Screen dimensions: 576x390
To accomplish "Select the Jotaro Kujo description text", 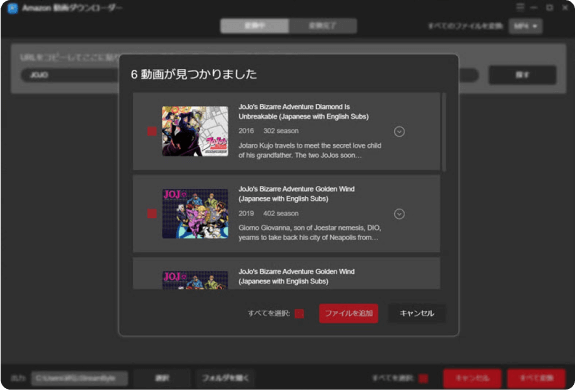I will [x=310, y=150].
